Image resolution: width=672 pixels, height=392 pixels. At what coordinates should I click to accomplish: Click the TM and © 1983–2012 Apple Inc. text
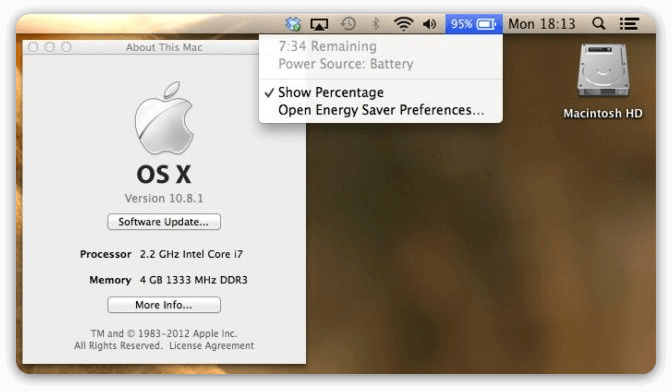(164, 333)
